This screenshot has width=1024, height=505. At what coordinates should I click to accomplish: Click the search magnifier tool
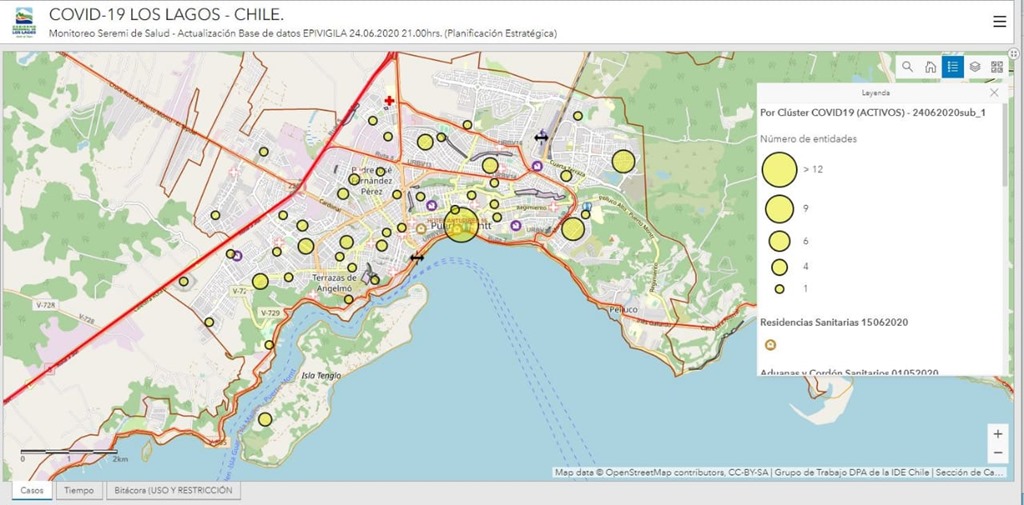point(908,67)
